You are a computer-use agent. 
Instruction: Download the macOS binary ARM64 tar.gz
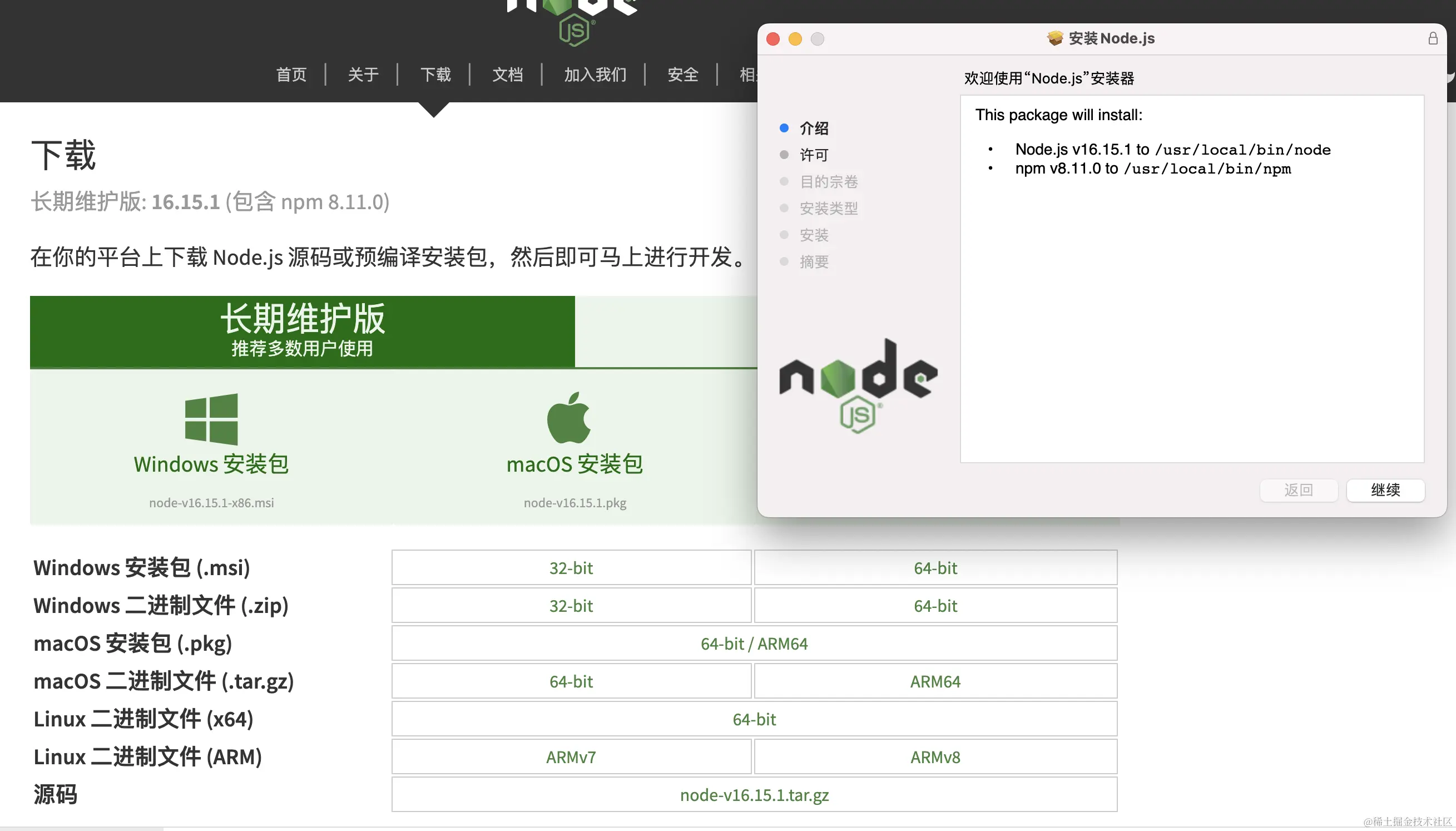[x=934, y=681]
